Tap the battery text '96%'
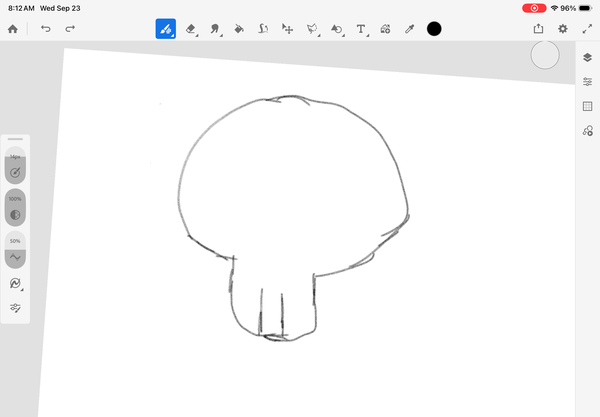The image size is (600, 417). click(568, 8)
